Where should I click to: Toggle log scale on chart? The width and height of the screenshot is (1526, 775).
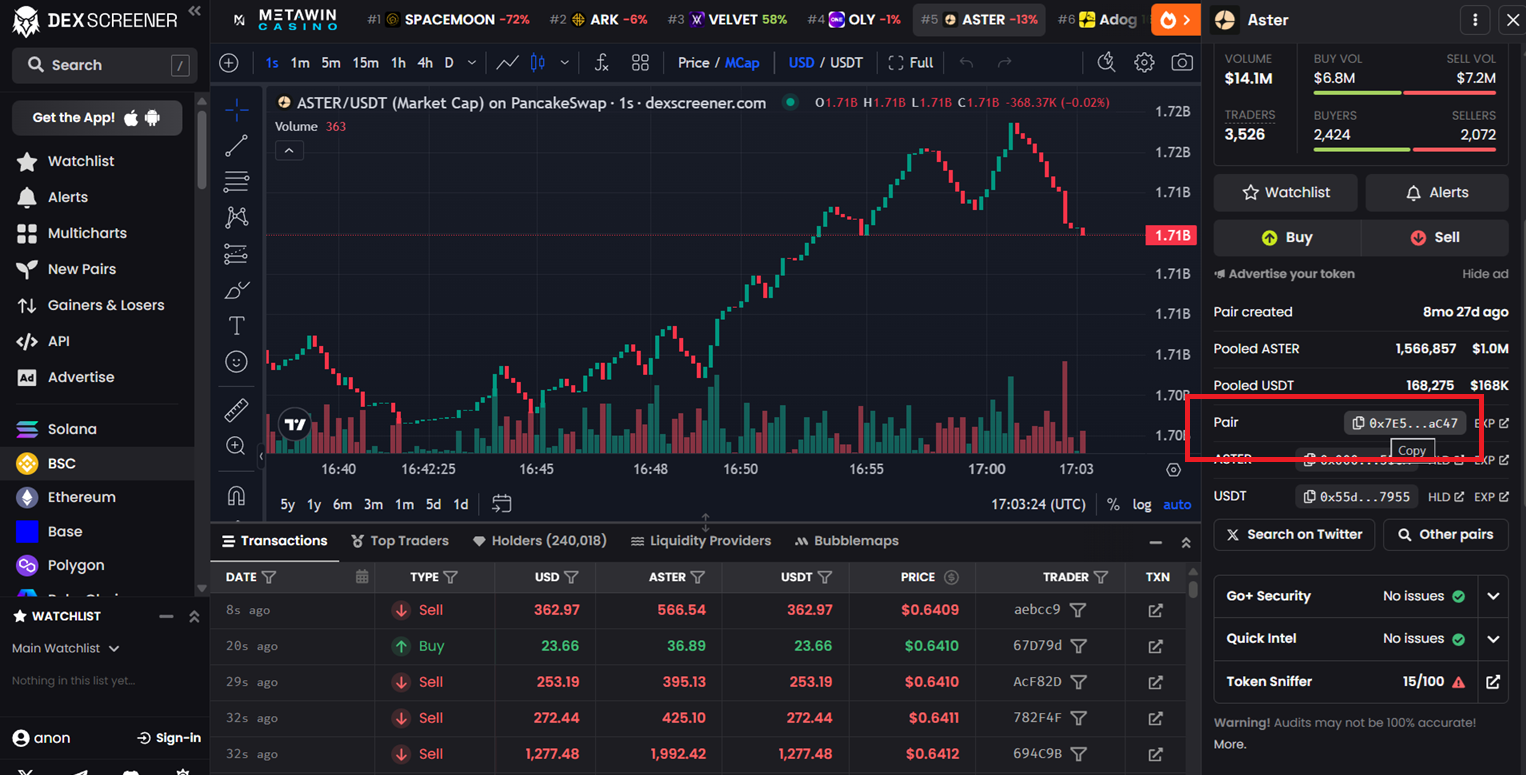pos(1142,504)
